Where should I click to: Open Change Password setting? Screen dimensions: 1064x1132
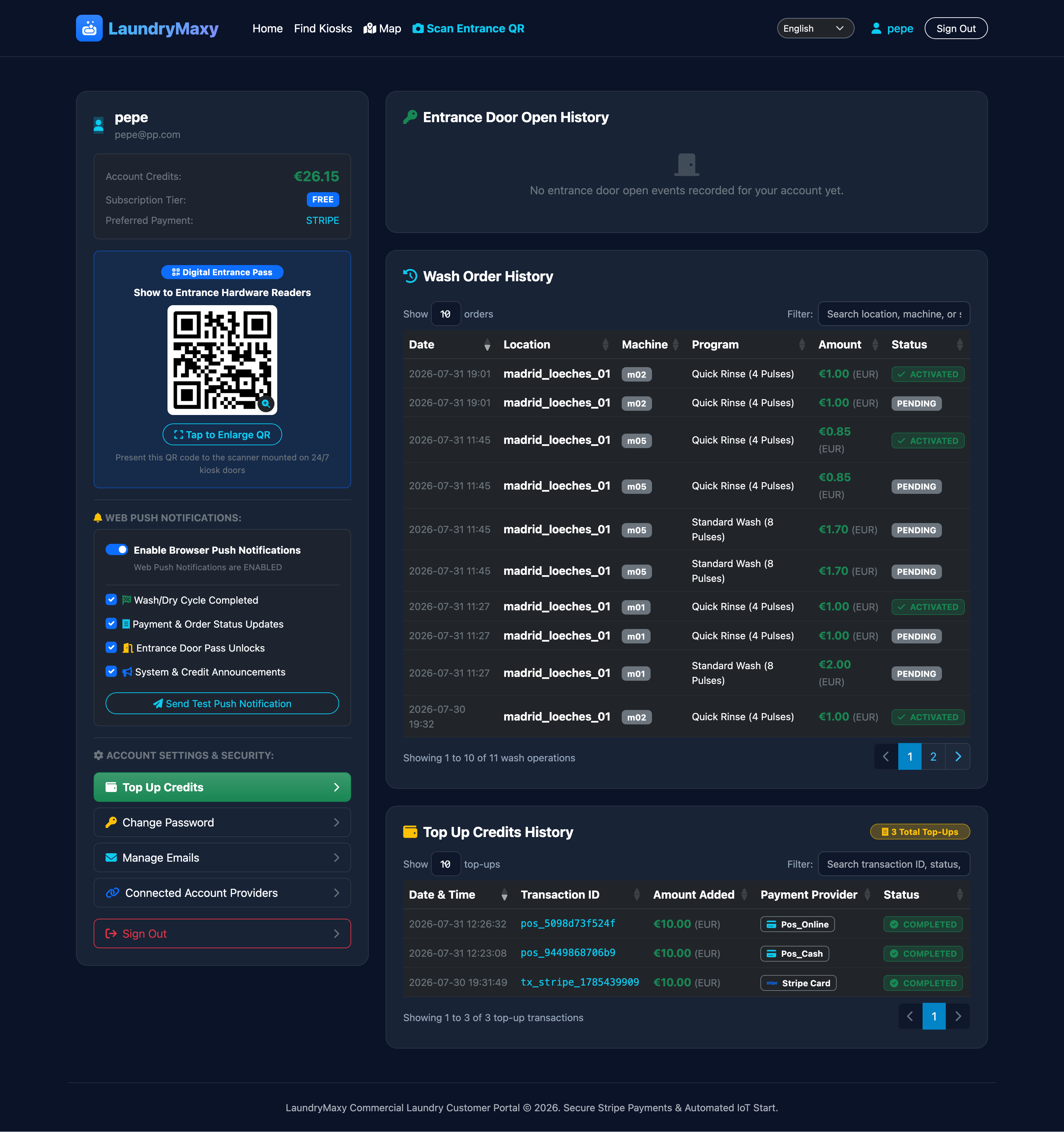[x=222, y=822]
